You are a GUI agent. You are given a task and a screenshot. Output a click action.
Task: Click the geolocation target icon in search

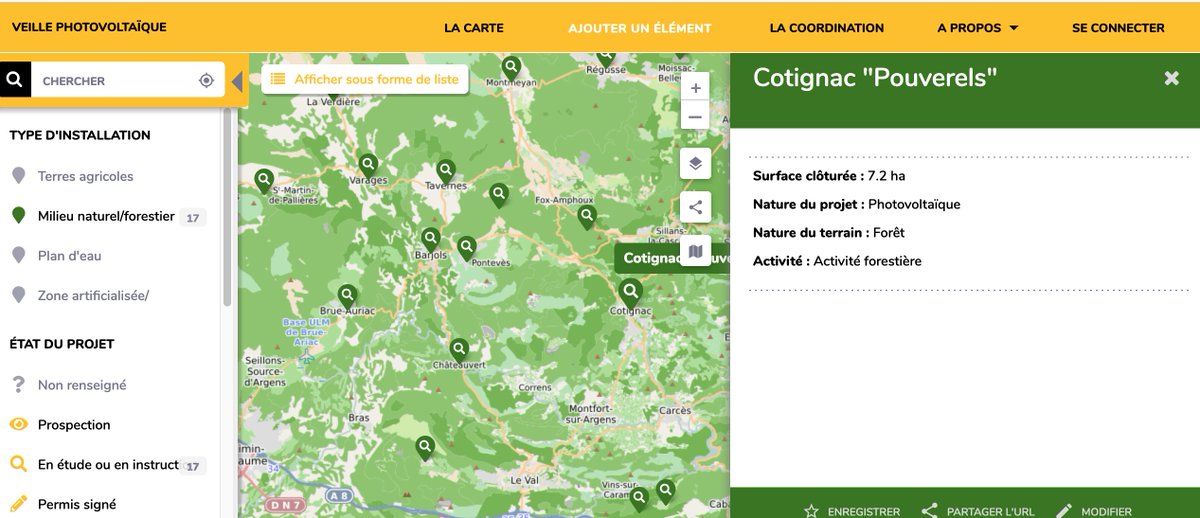[206, 80]
